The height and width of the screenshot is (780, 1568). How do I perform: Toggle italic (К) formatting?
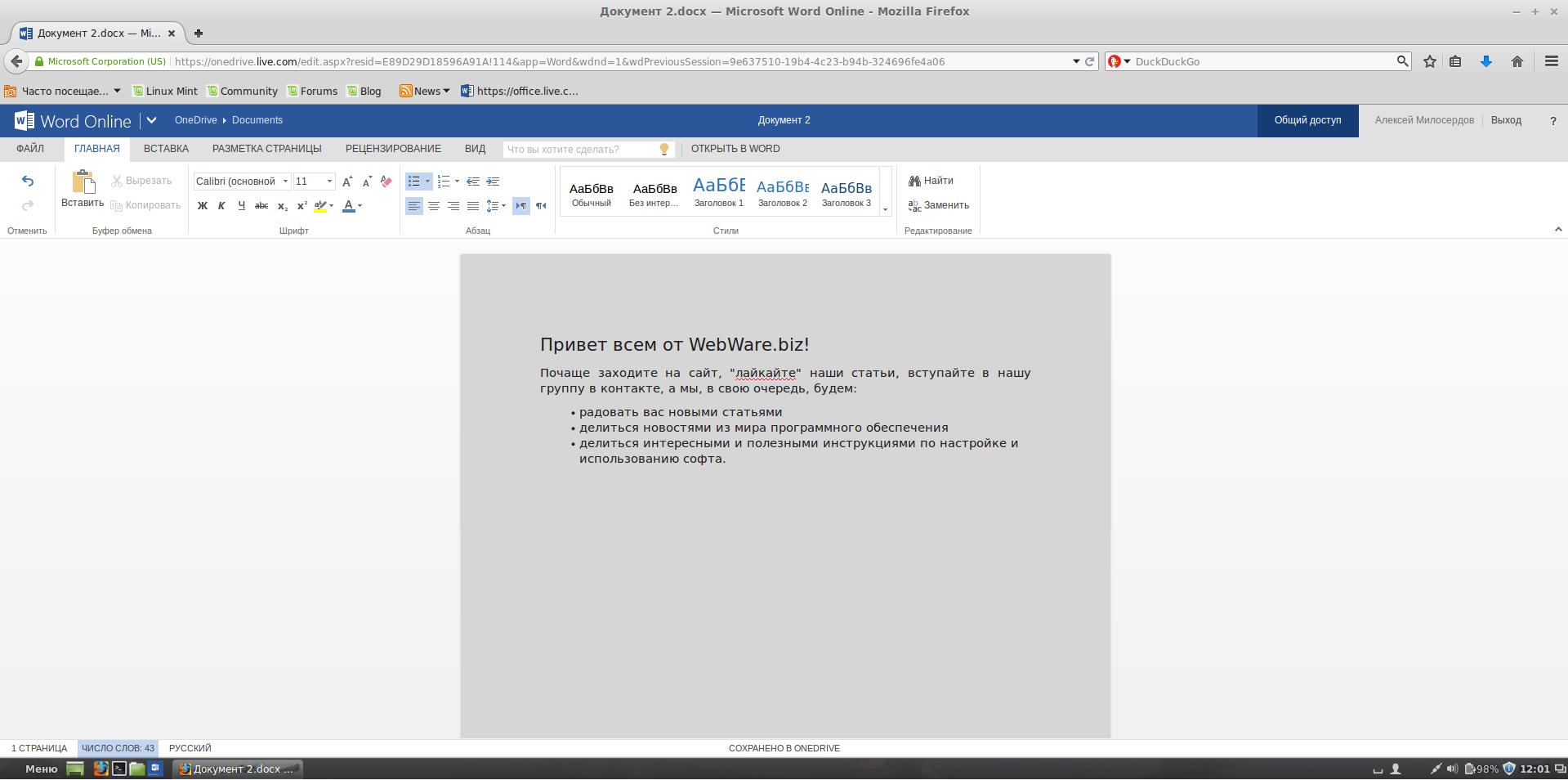coord(221,206)
